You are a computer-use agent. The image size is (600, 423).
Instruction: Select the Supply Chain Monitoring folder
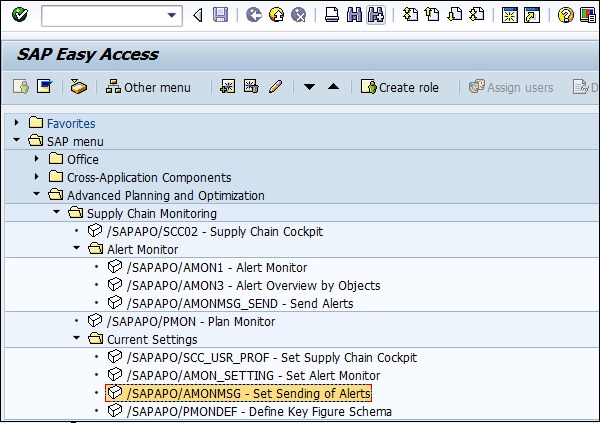(x=152, y=214)
